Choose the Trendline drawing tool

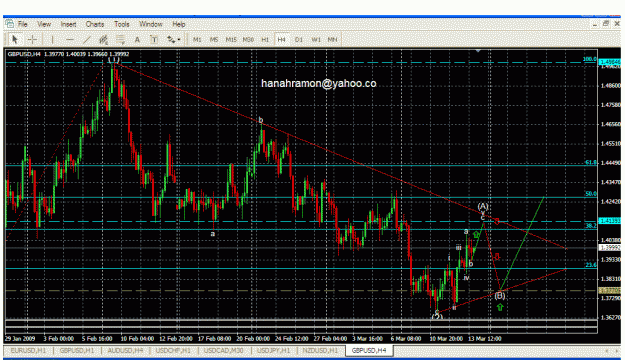(x=86, y=39)
